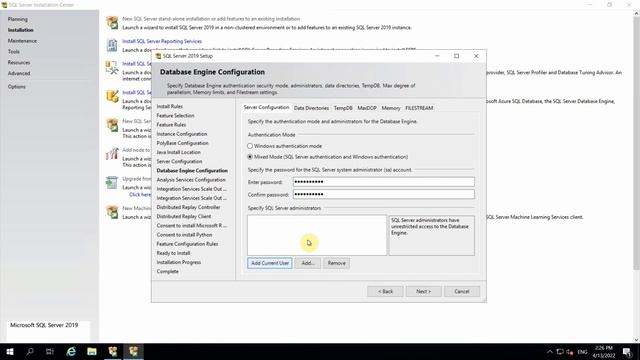Click the network tray icon

(x=560, y=352)
